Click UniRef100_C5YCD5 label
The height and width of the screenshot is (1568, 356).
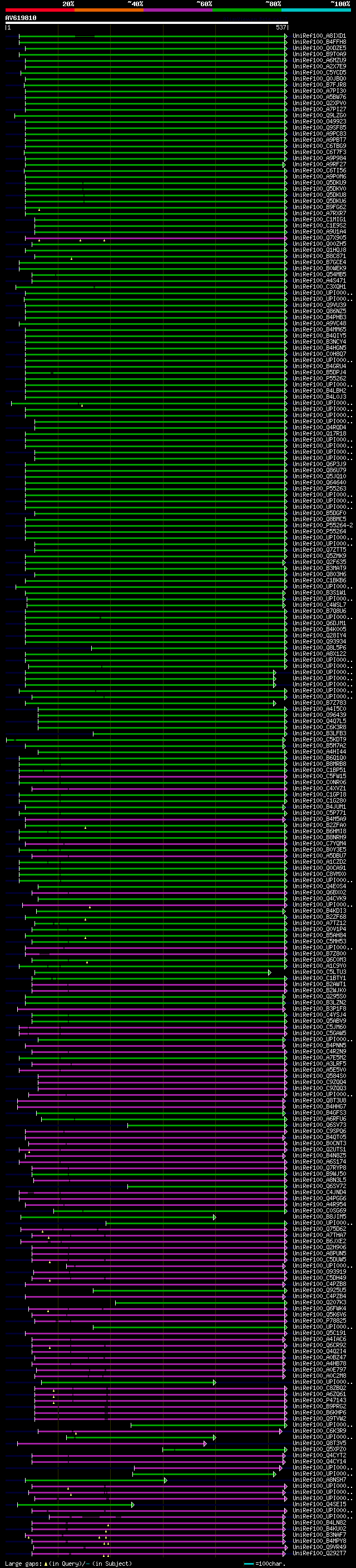(x=319, y=72)
